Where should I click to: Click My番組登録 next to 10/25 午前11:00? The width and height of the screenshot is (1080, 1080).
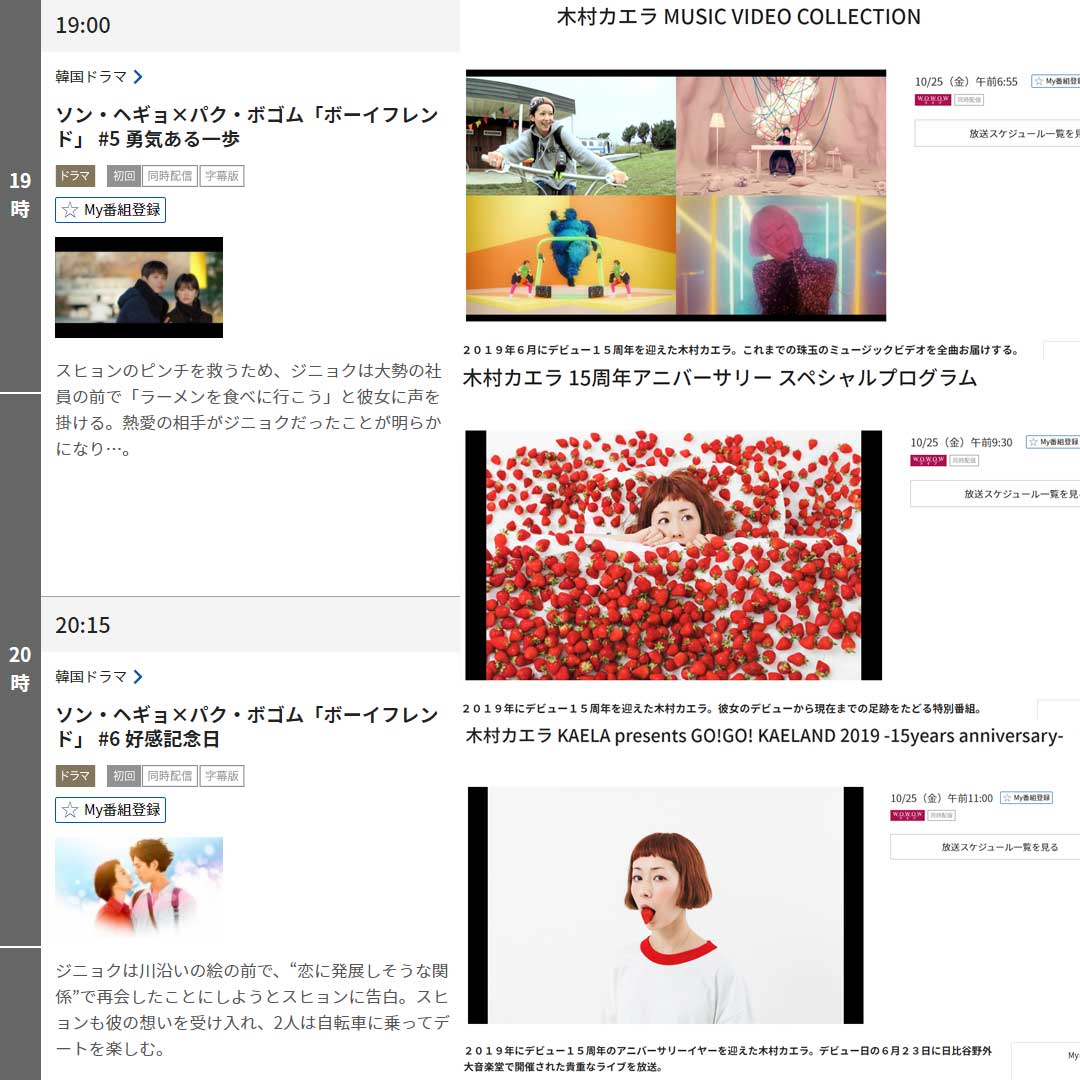tap(1026, 798)
